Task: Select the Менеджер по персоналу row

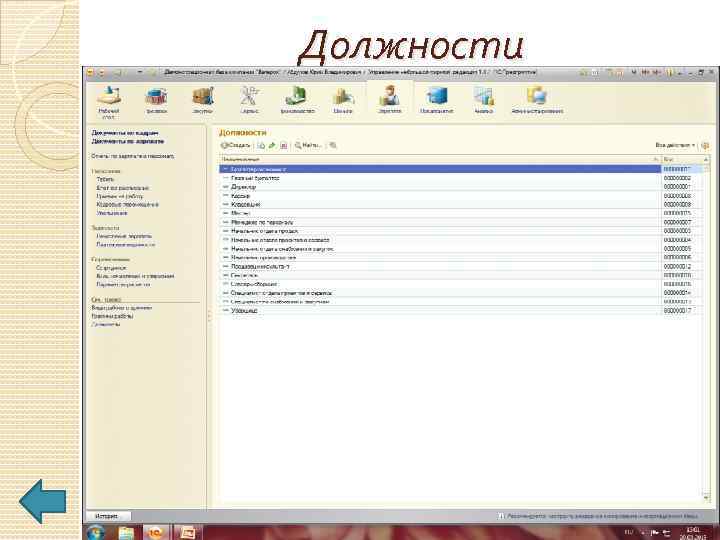Action: click(x=440, y=222)
